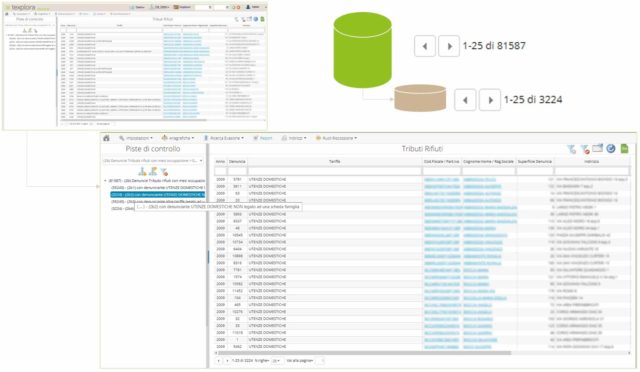The image size is (640, 372).
Task: Open the Ricerca Evasione menu
Action: tap(224, 138)
